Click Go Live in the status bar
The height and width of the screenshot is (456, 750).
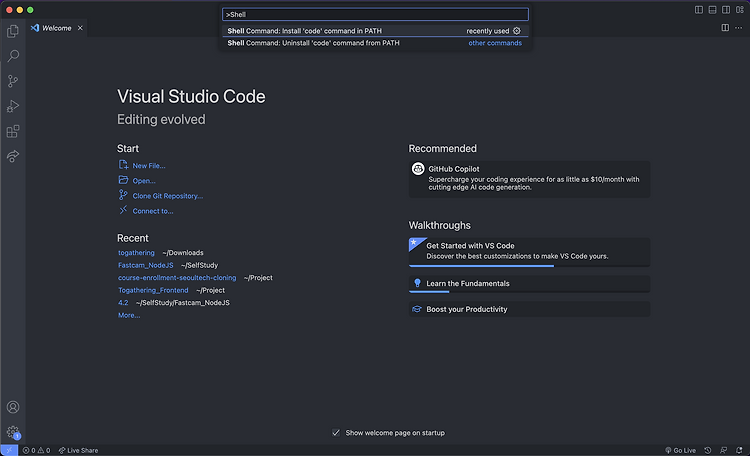pos(680,450)
